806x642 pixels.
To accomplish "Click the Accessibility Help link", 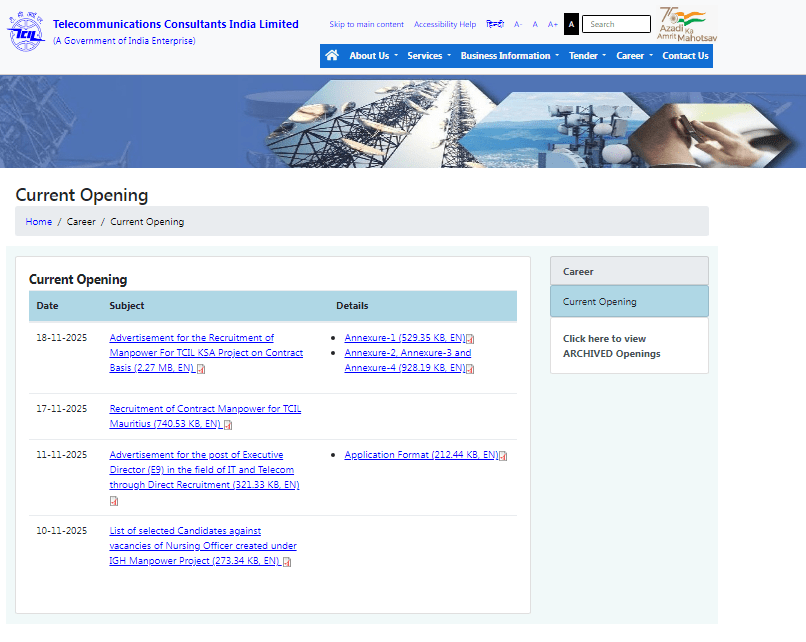I will tap(445, 23).
